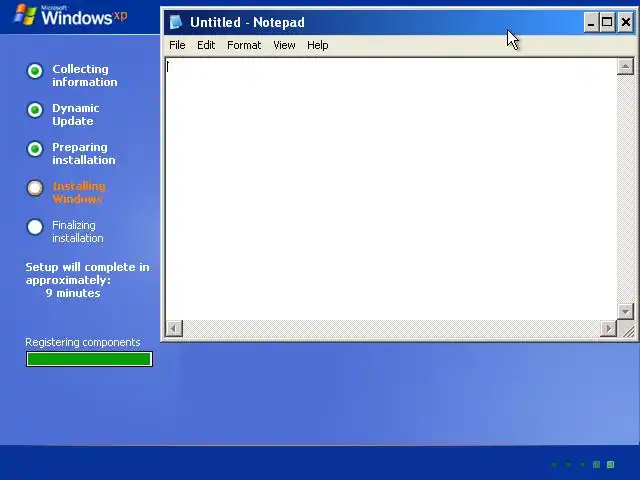Click the Collecting information step indicator
This screenshot has width=640, height=480.
coord(35,71)
